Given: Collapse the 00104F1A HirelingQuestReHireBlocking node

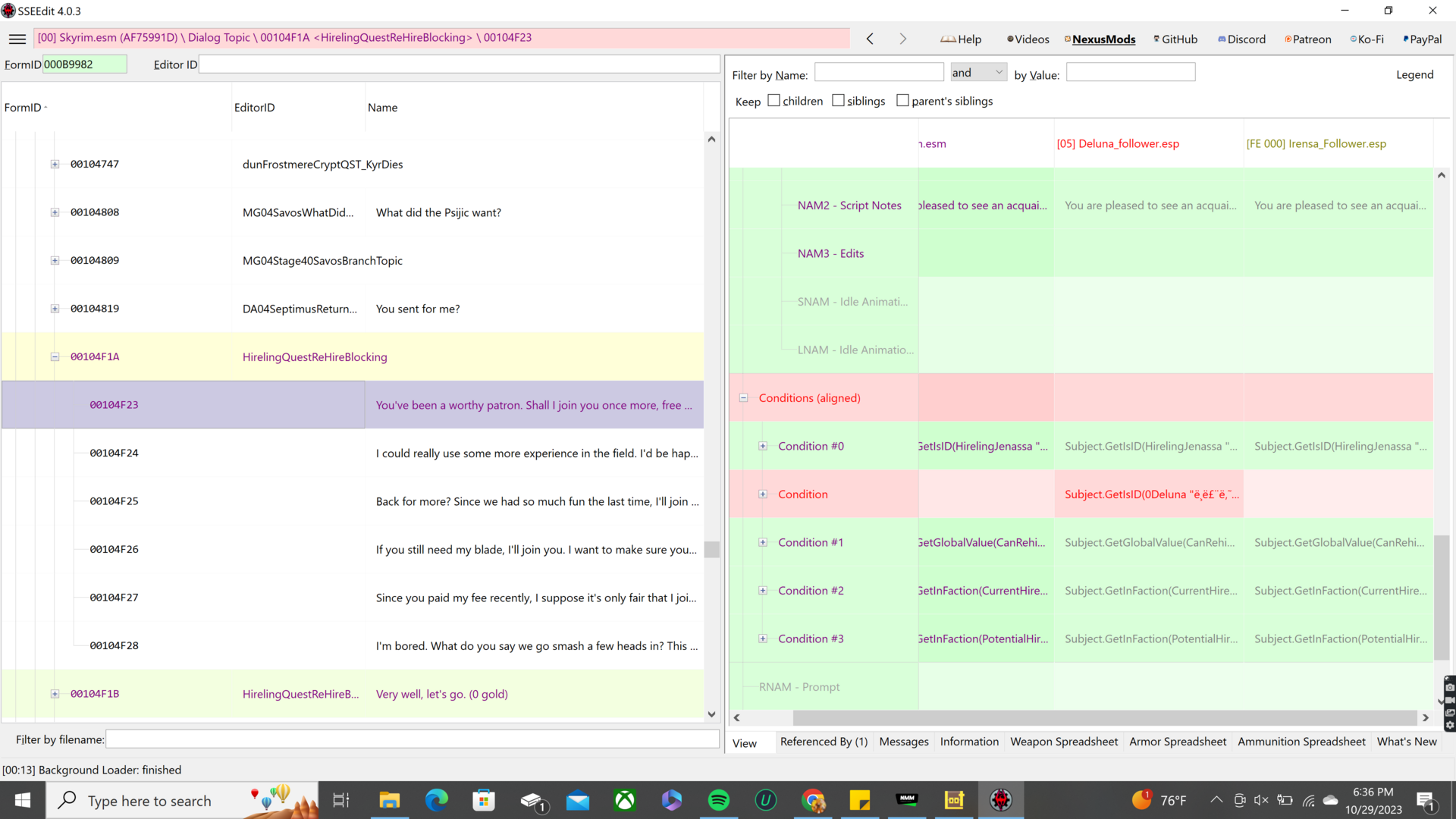Looking at the screenshot, I should point(55,356).
